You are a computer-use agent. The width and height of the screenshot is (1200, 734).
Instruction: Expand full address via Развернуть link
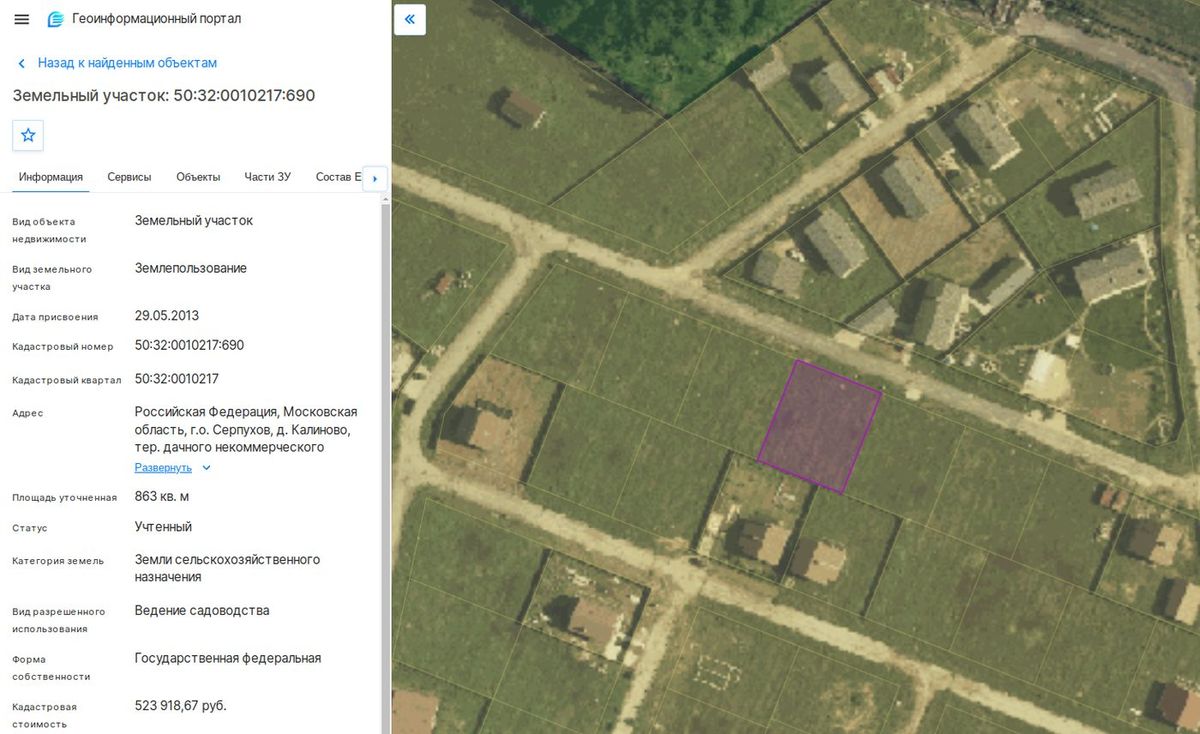point(163,467)
